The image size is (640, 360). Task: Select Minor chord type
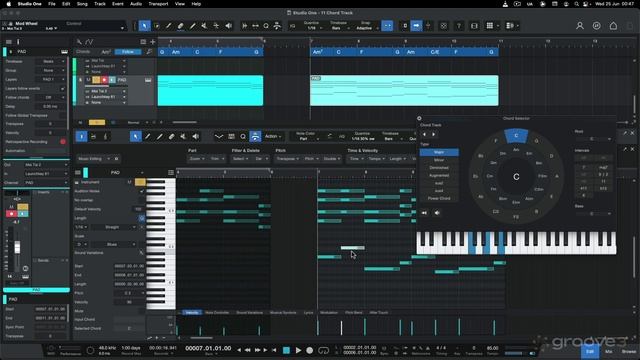pyautogui.click(x=439, y=160)
